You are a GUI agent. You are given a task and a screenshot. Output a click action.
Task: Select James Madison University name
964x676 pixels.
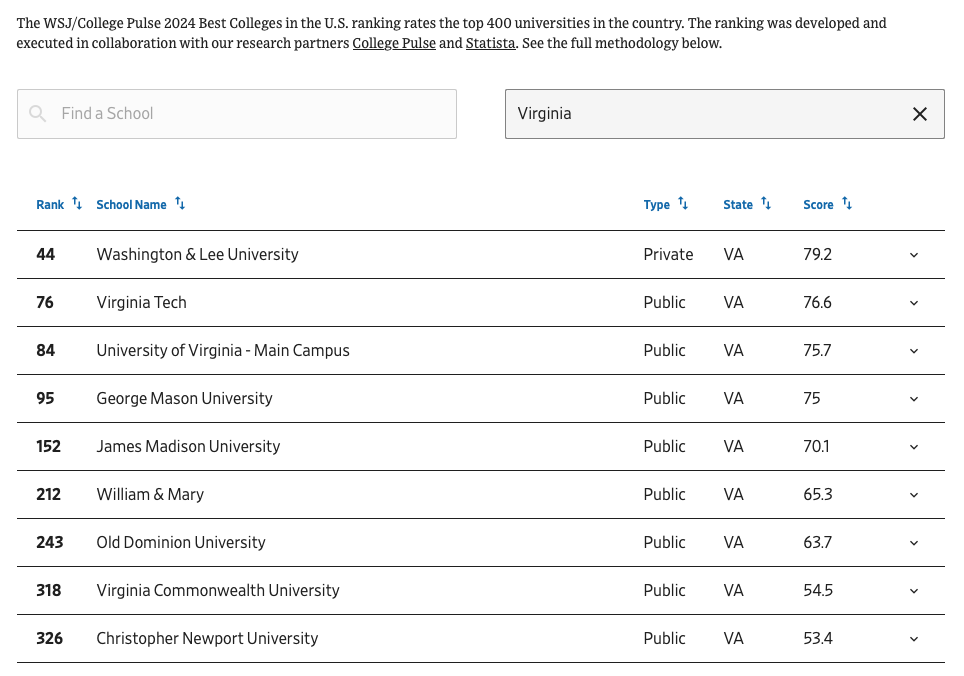click(x=188, y=446)
